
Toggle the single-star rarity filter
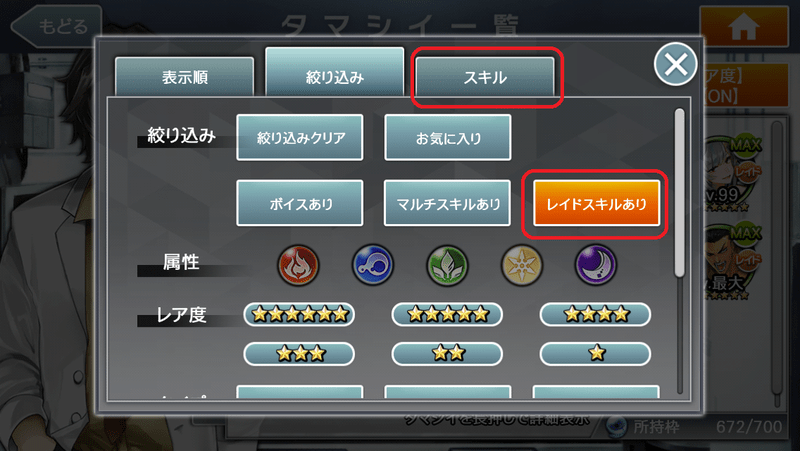[x=595, y=353]
